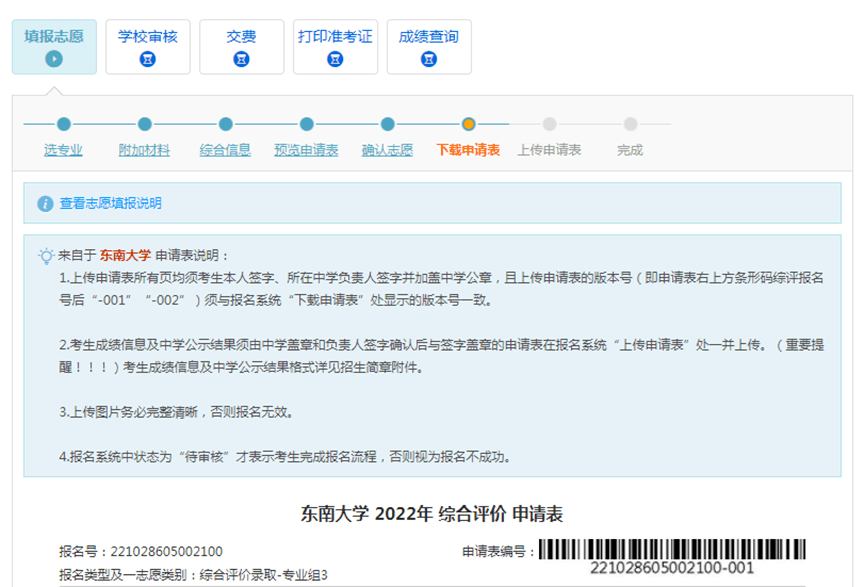Open the 查看志愿填报说明 link

tap(110, 203)
